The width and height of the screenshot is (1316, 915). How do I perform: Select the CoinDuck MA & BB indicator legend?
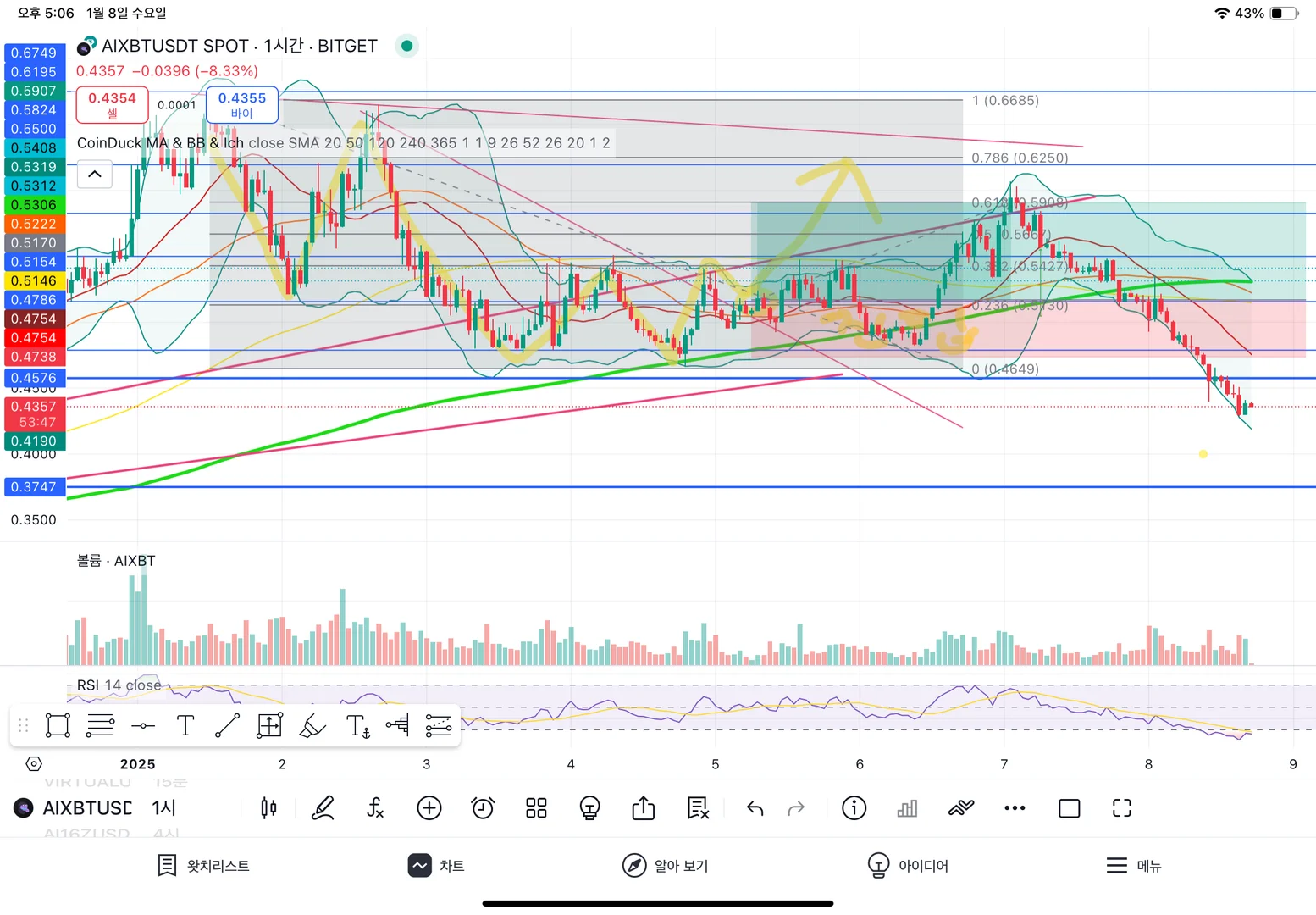pyautogui.click(x=343, y=143)
